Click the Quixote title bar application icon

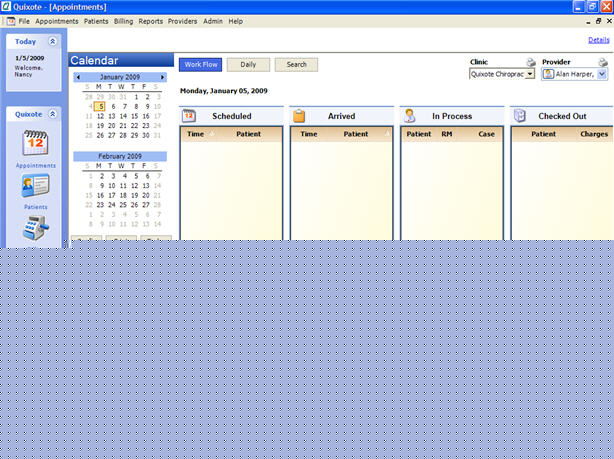(x=6, y=7)
